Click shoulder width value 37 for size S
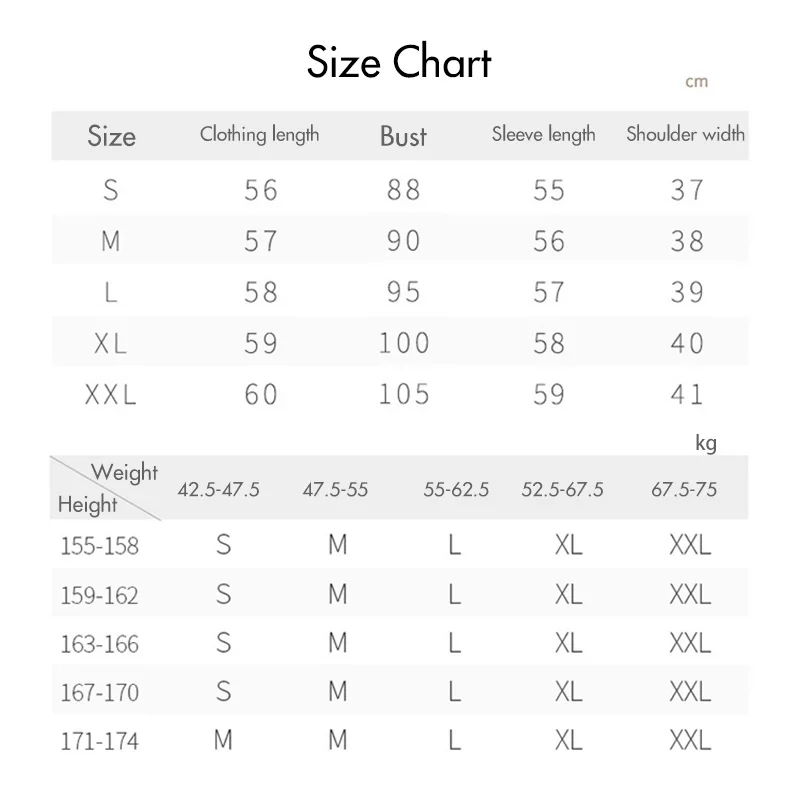 coord(687,190)
